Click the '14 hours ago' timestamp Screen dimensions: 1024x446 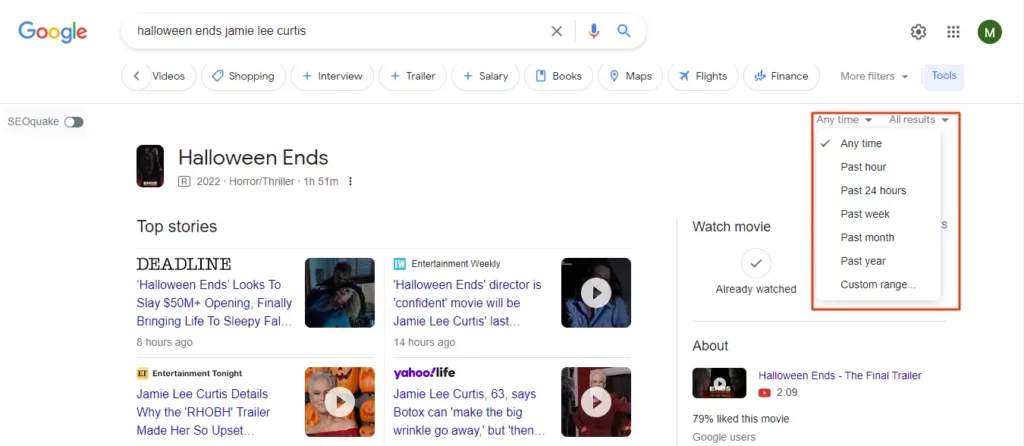pos(424,342)
